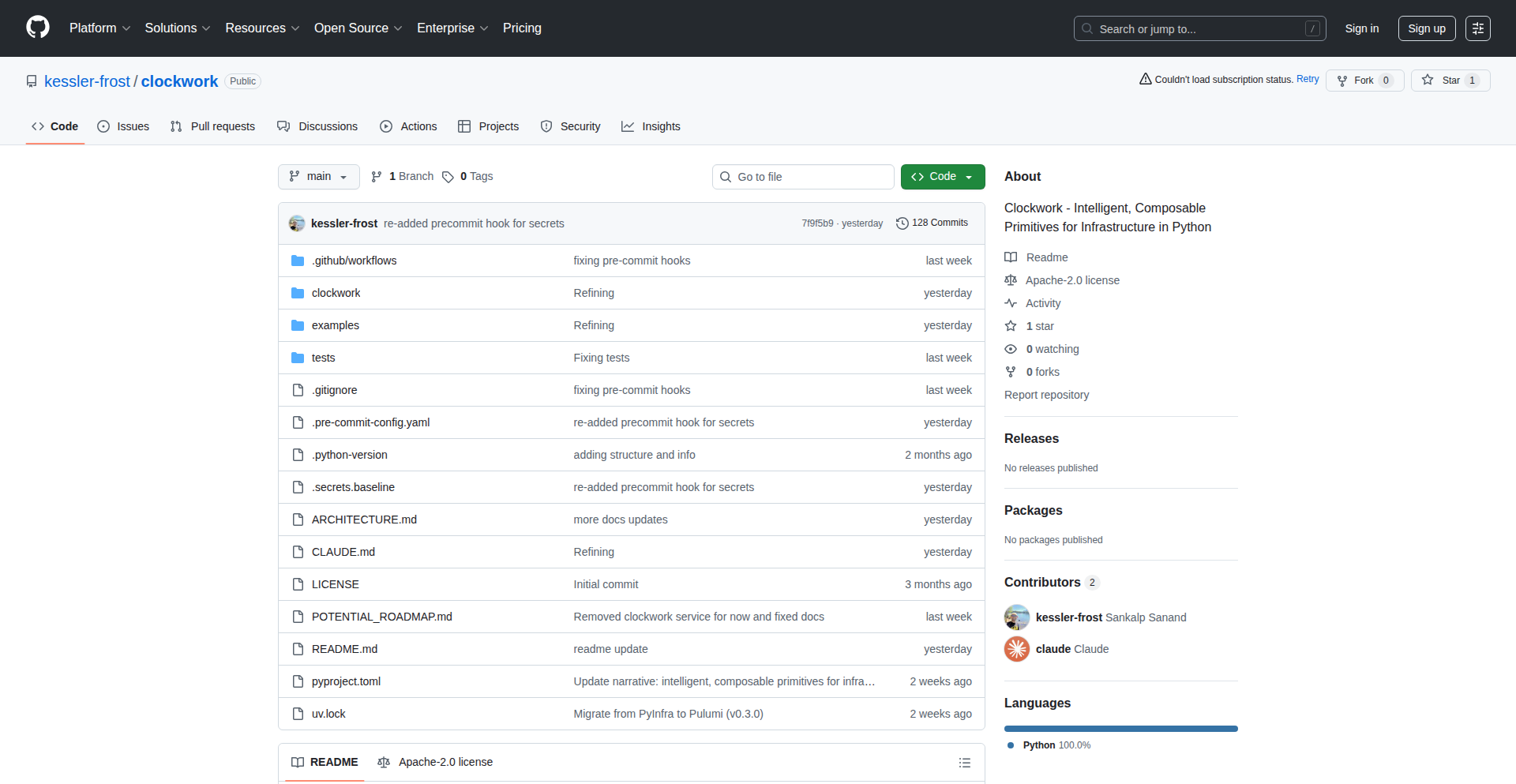
Task: Open the commit history clock icon
Action: click(x=902, y=223)
